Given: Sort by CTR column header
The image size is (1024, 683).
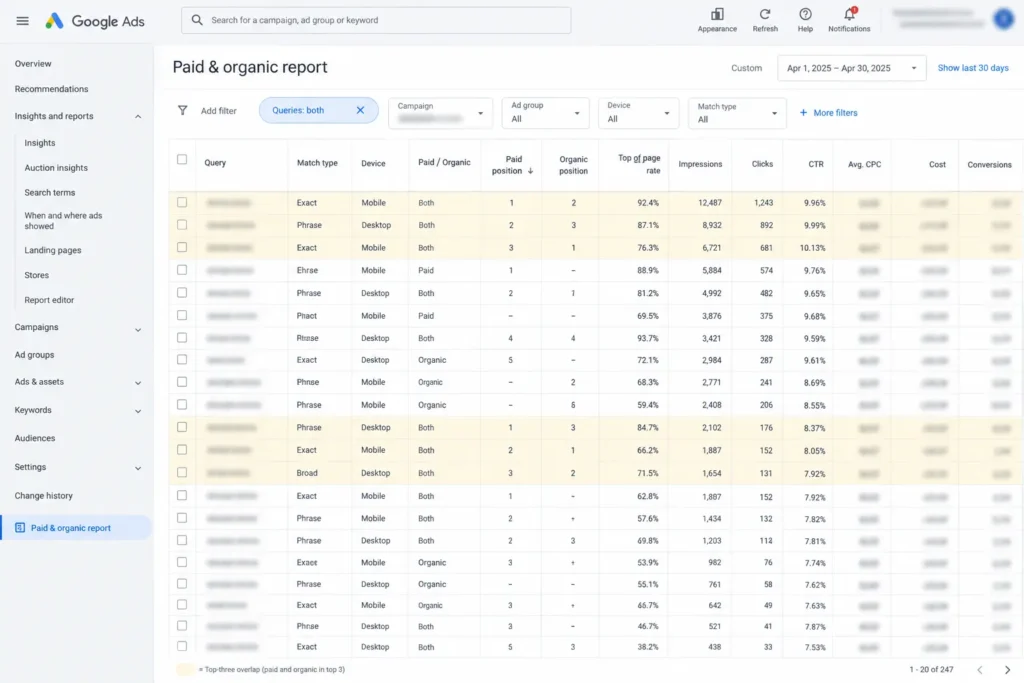Looking at the screenshot, I should click(x=816, y=164).
